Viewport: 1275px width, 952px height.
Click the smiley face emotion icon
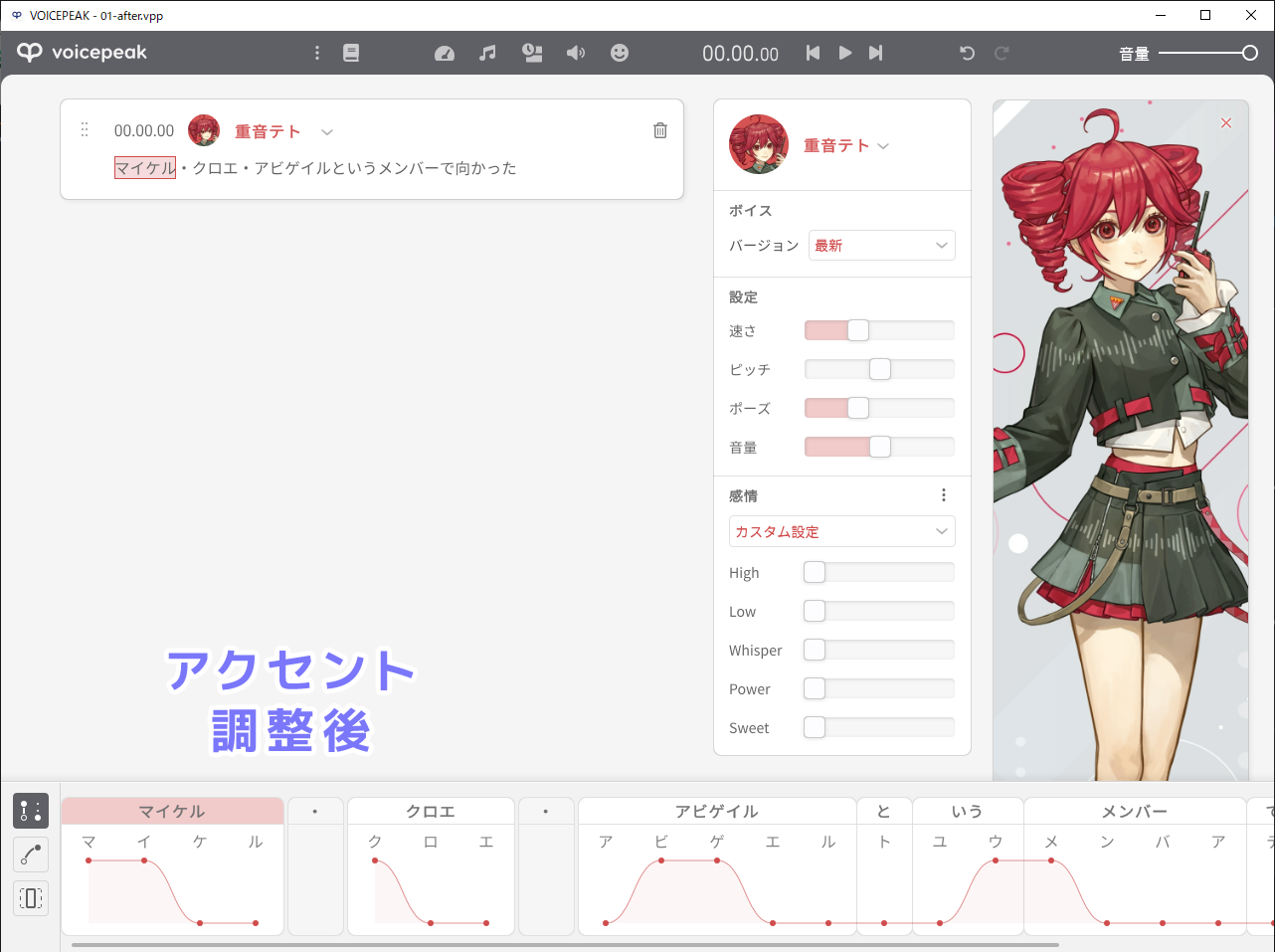point(620,53)
